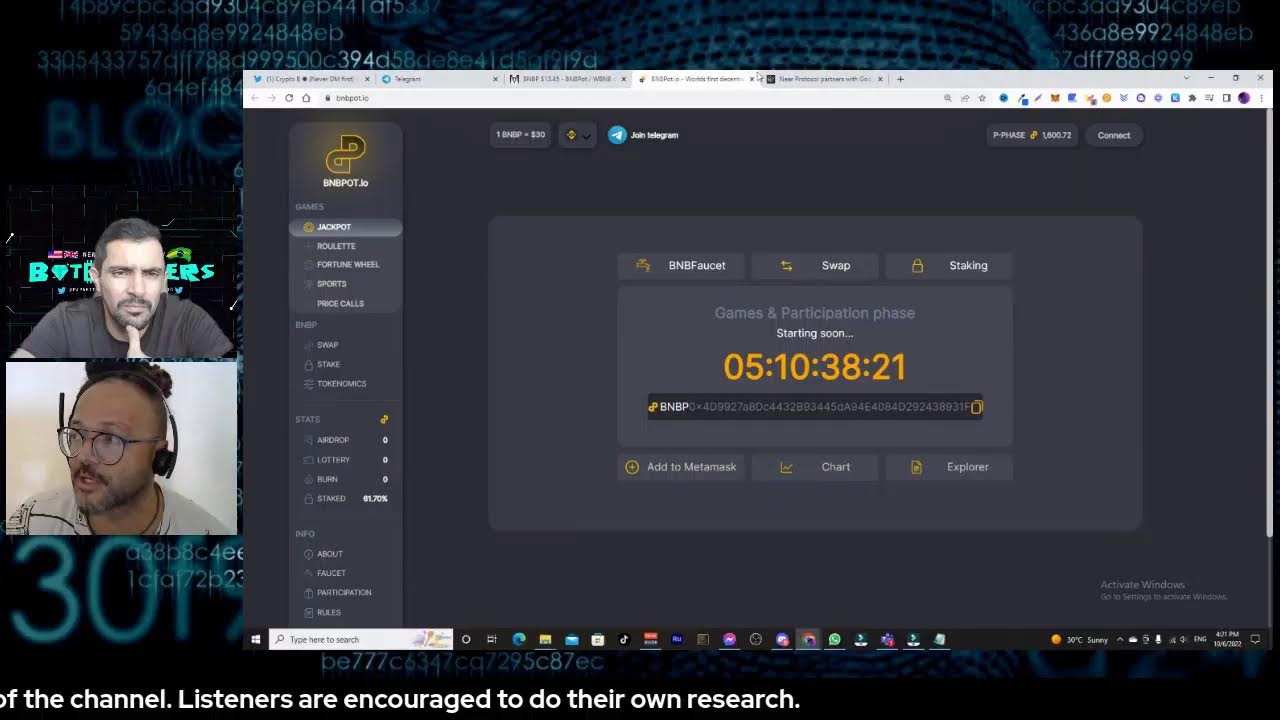Open Price Calls in sidebar

[x=340, y=304]
